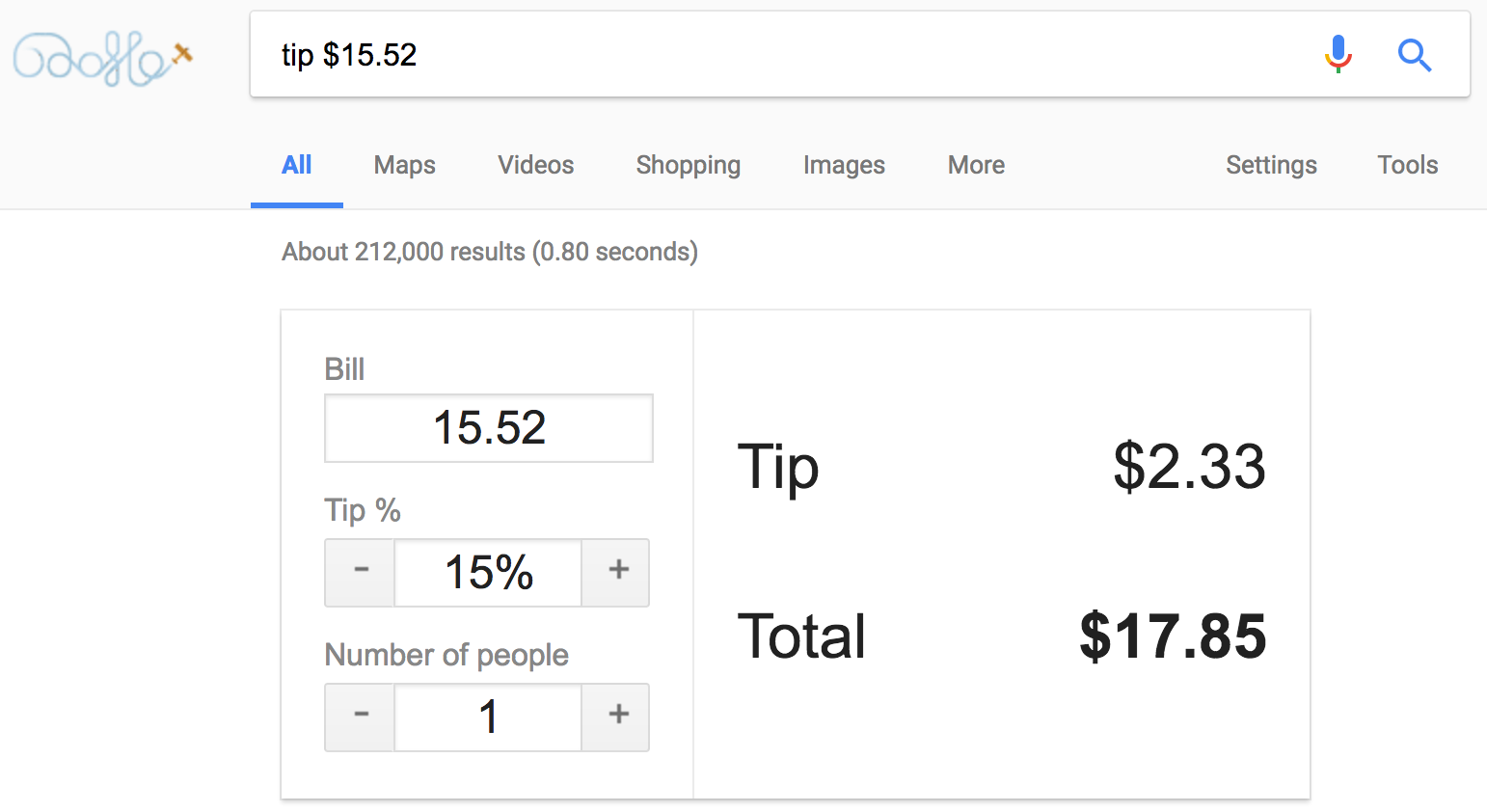Open the More dropdown menu
Screen dimensions: 1487x812
point(976,165)
